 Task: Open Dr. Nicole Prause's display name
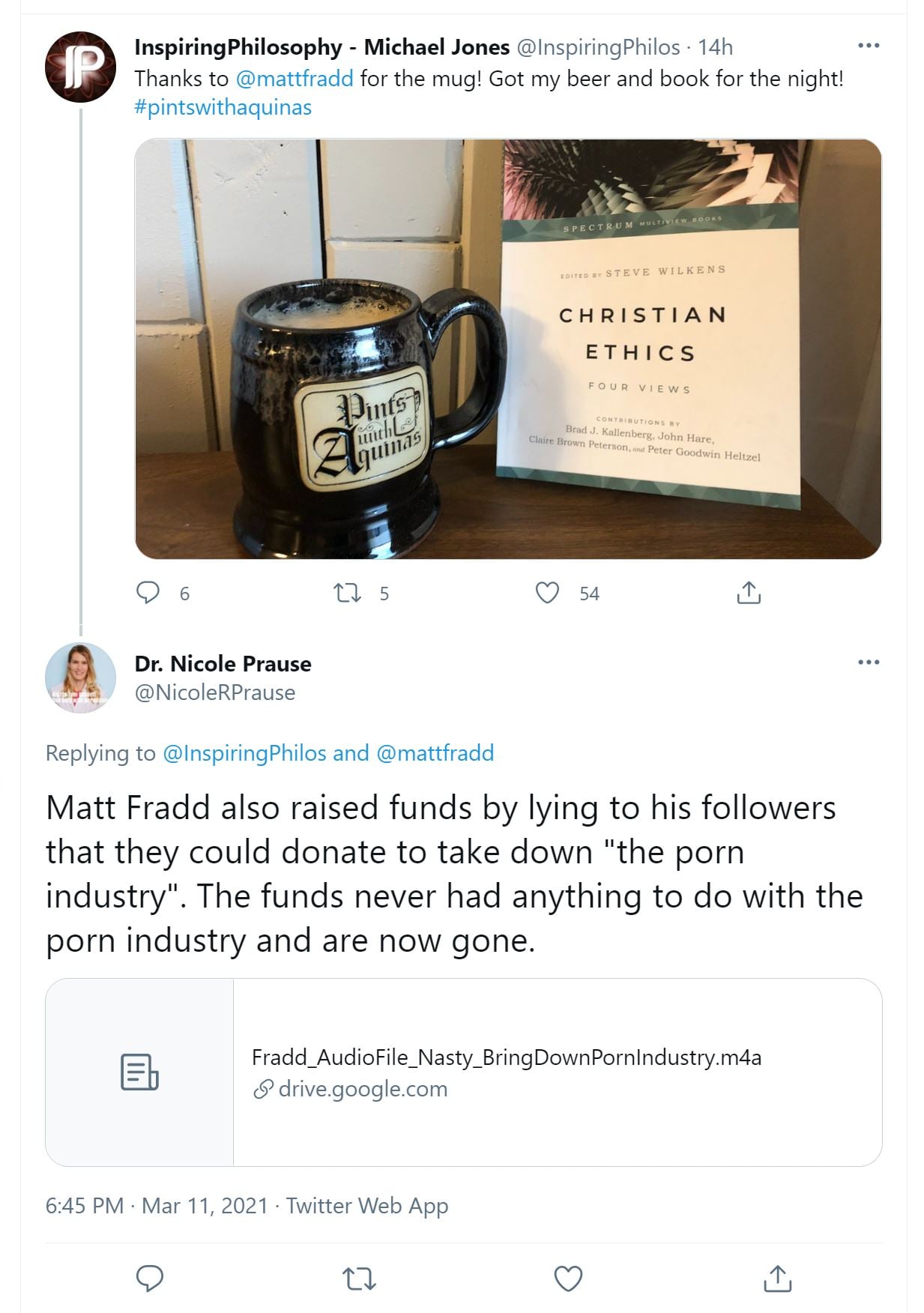point(223,663)
